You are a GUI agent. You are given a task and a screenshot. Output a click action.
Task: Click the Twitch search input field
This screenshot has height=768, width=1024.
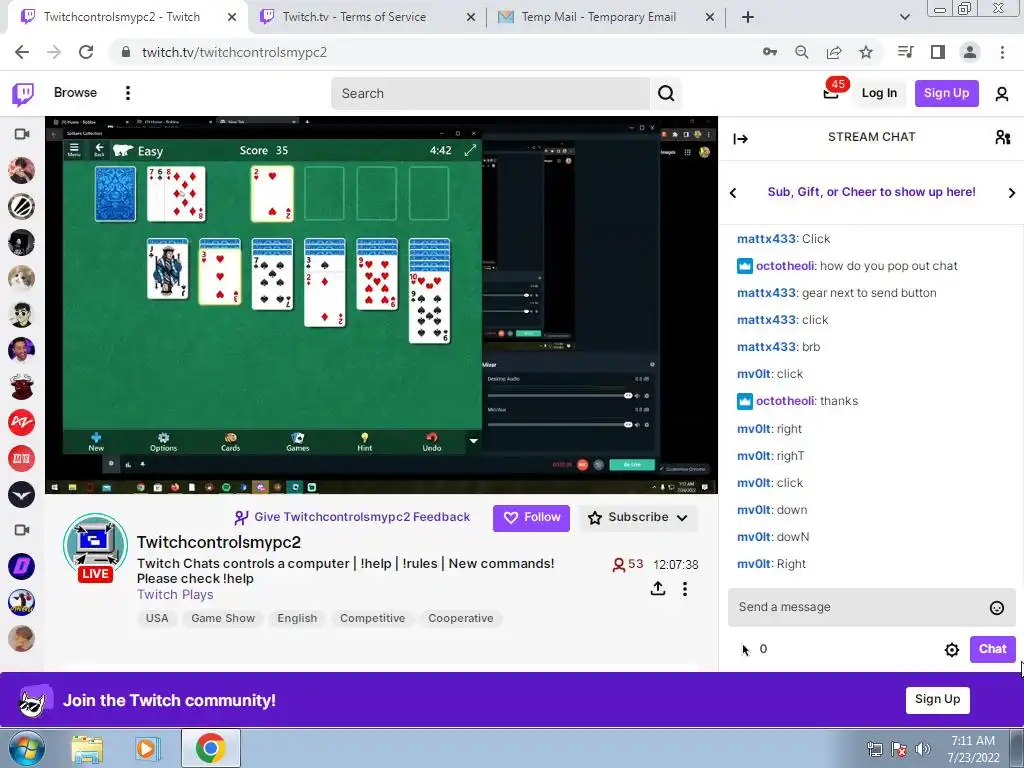pos(490,93)
